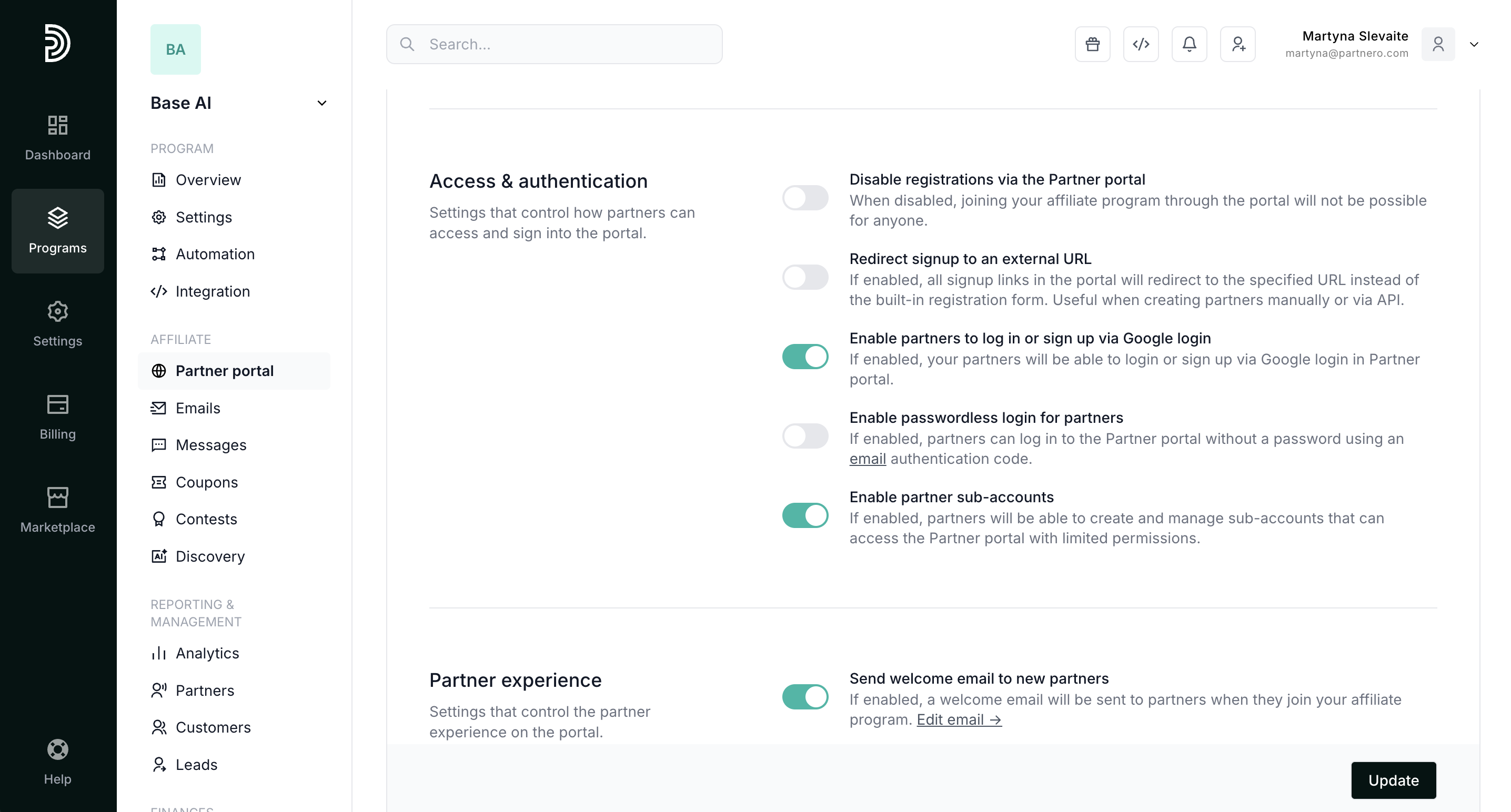Select Automation in the program menu
The image size is (1511, 812).
pyautogui.click(x=215, y=254)
